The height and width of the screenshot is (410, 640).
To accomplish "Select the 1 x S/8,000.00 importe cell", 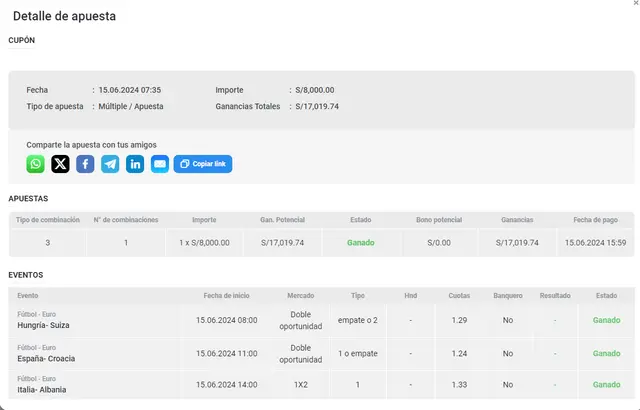I will 204,242.
